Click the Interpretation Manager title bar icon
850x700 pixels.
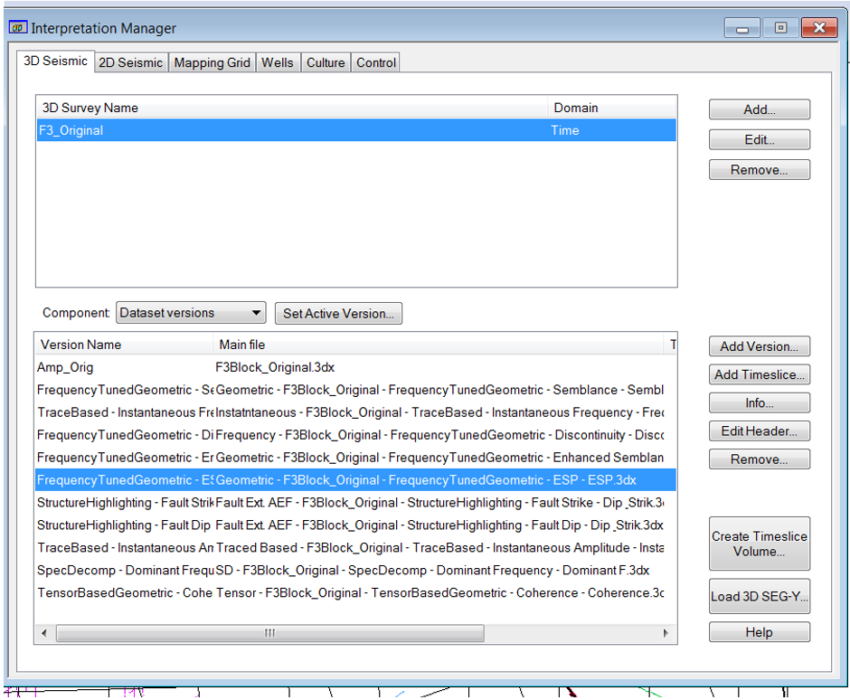pos(16,28)
